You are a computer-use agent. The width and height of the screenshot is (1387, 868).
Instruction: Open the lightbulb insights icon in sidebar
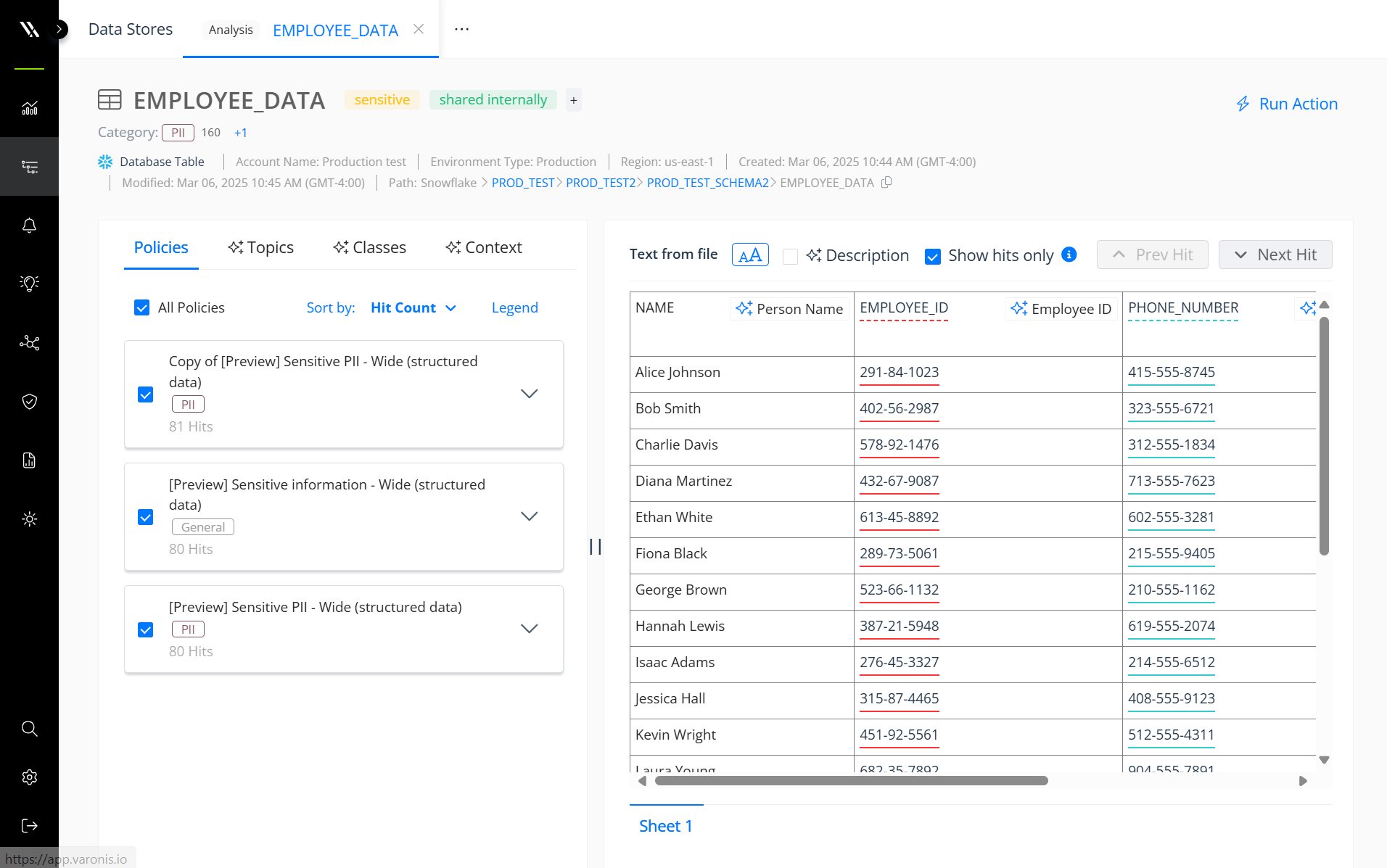29,284
